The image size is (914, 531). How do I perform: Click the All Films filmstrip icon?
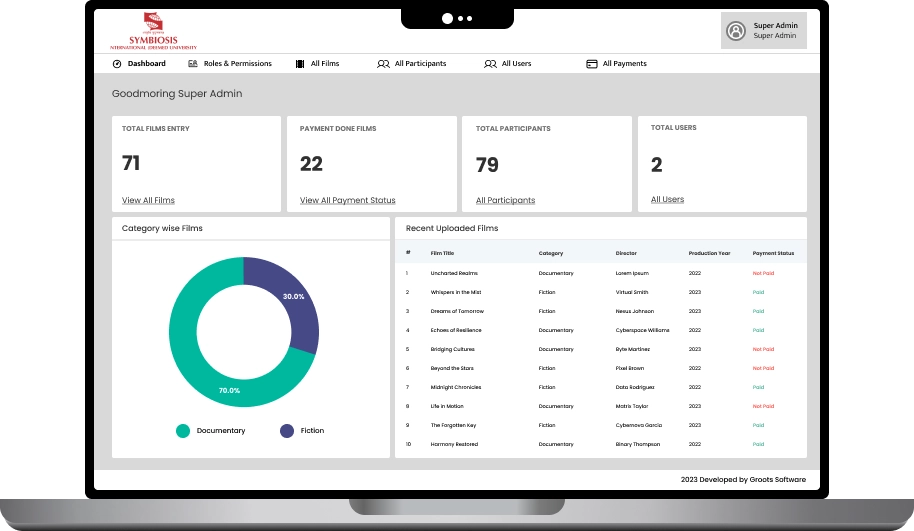click(300, 64)
